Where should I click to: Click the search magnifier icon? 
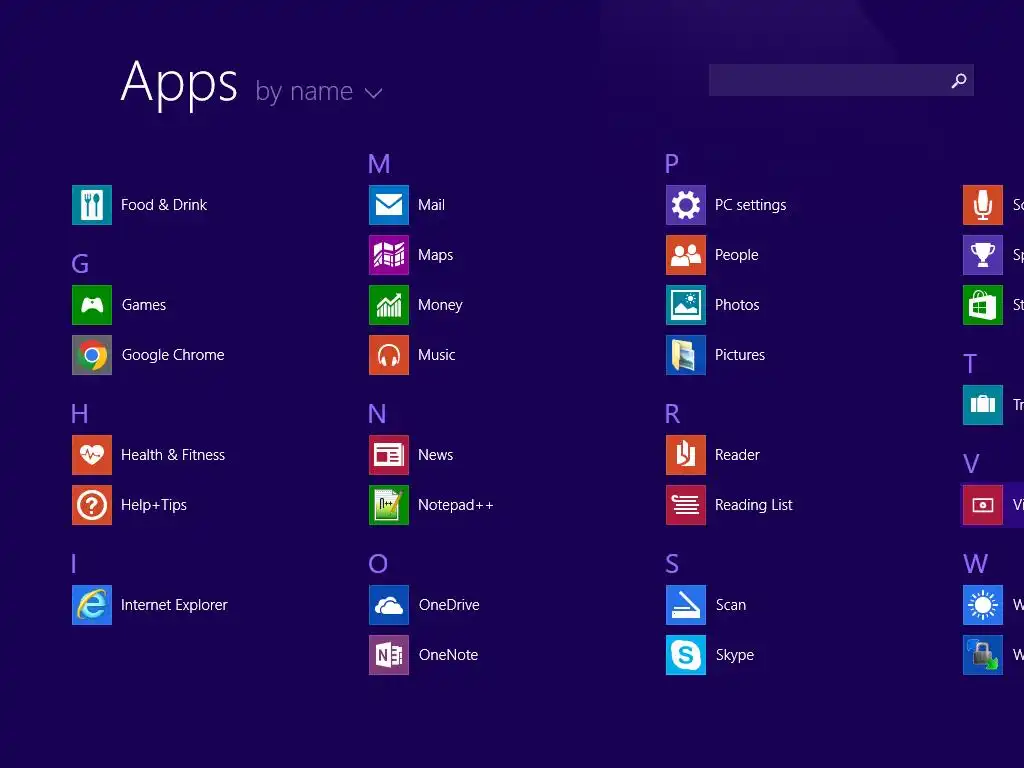959,80
